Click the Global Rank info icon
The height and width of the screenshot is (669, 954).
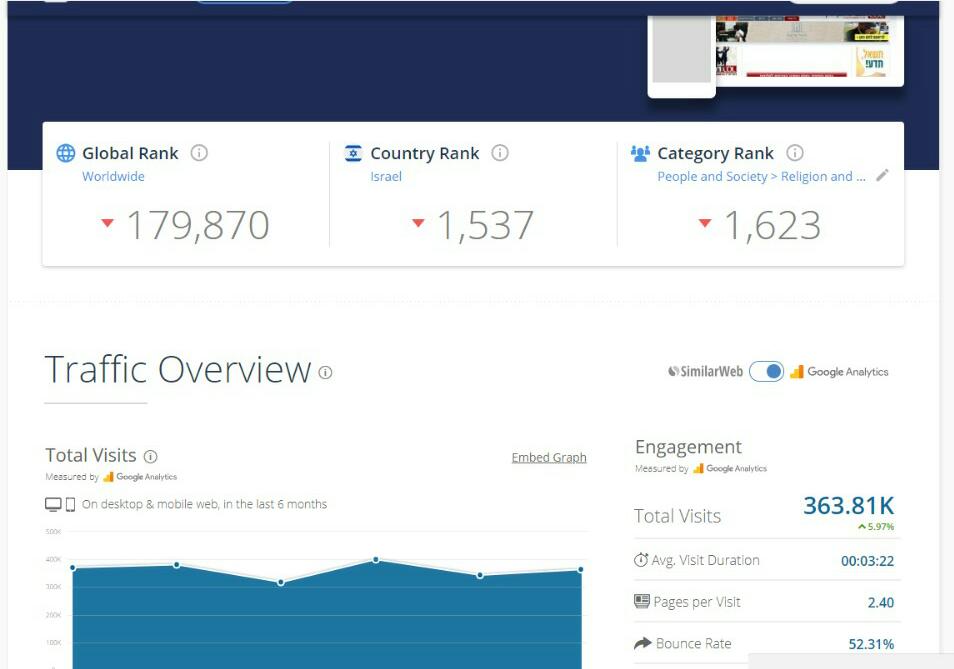click(x=199, y=153)
